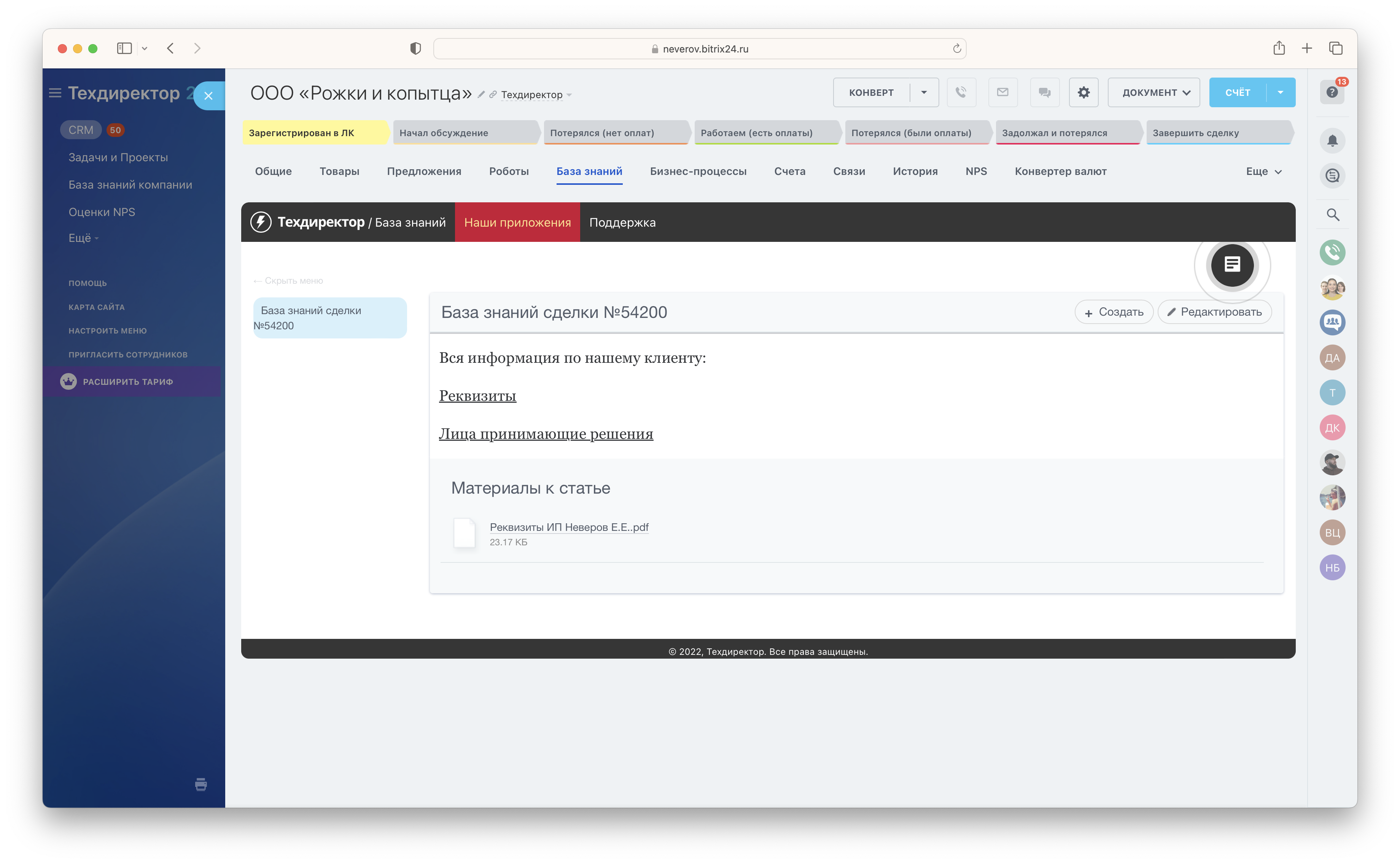Click the phone call icon in deal header
The width and height of the screenshot is (1400, 864).
click(961, 92)
